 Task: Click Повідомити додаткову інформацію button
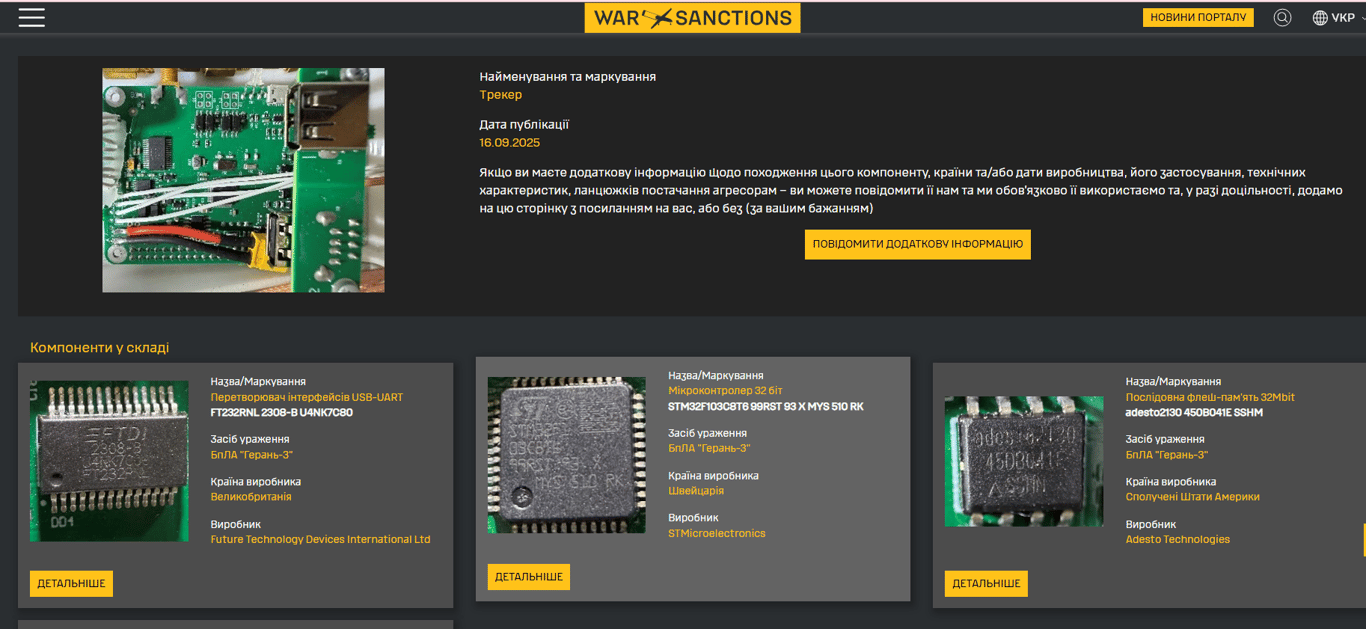tap(917, 244)
